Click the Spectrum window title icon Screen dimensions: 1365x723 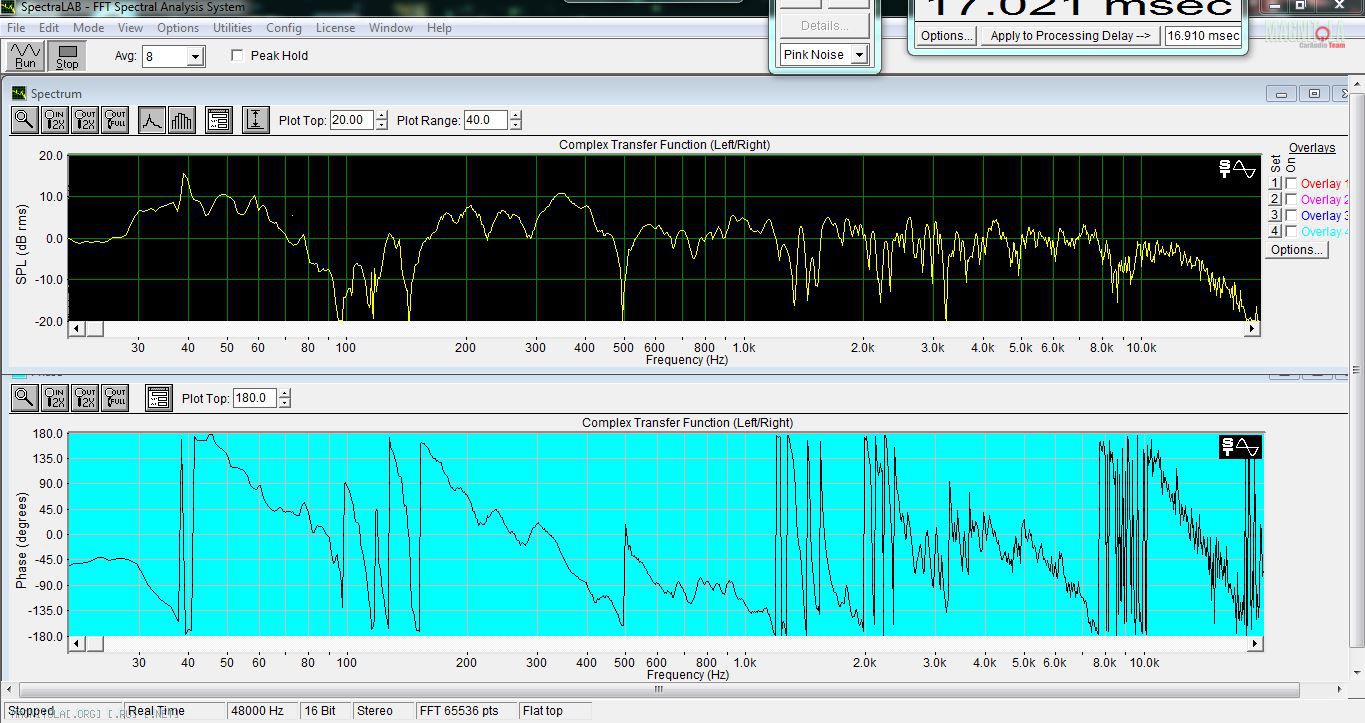19,93
